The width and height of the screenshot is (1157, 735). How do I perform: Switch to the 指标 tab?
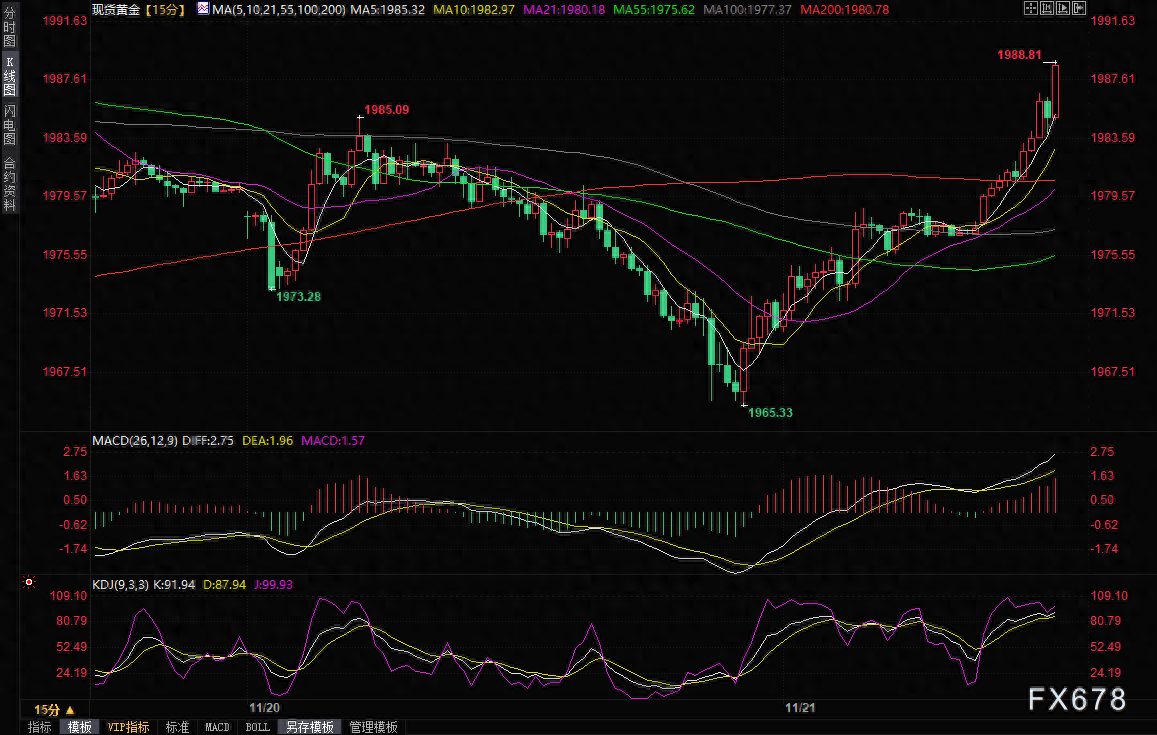click(x=38, y=727)
